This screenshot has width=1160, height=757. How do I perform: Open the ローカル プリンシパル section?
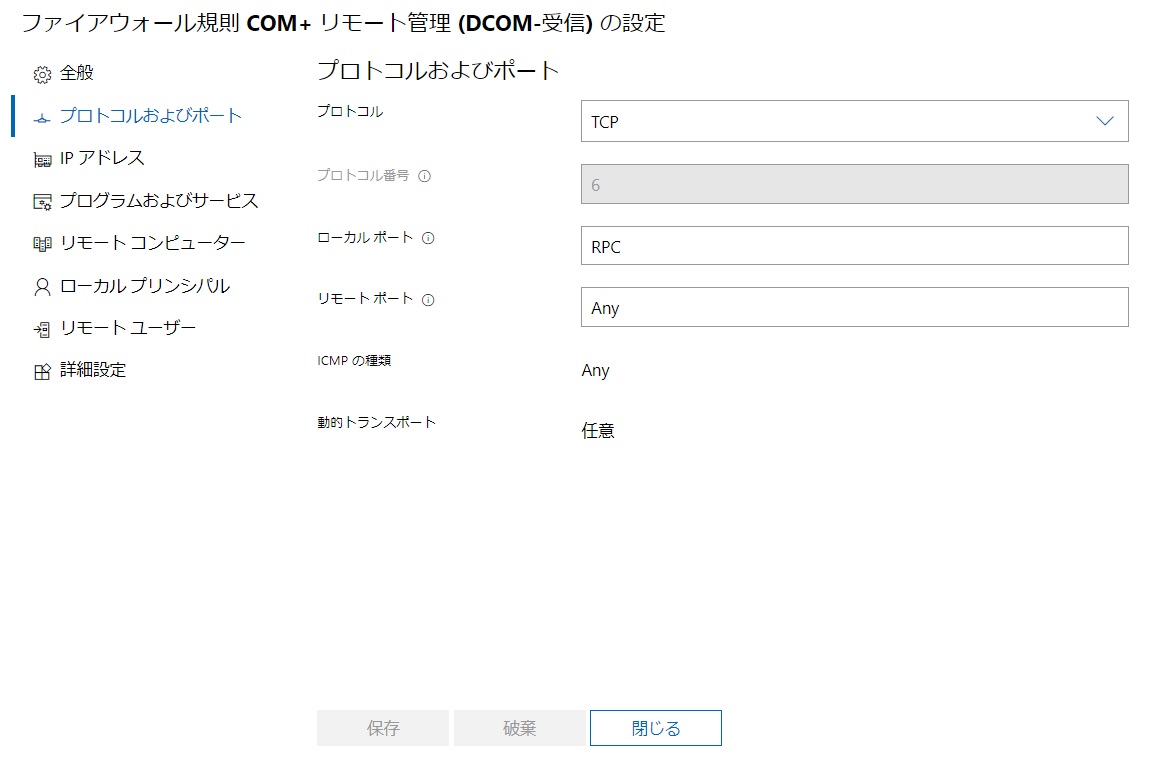[x=145, y=286]
